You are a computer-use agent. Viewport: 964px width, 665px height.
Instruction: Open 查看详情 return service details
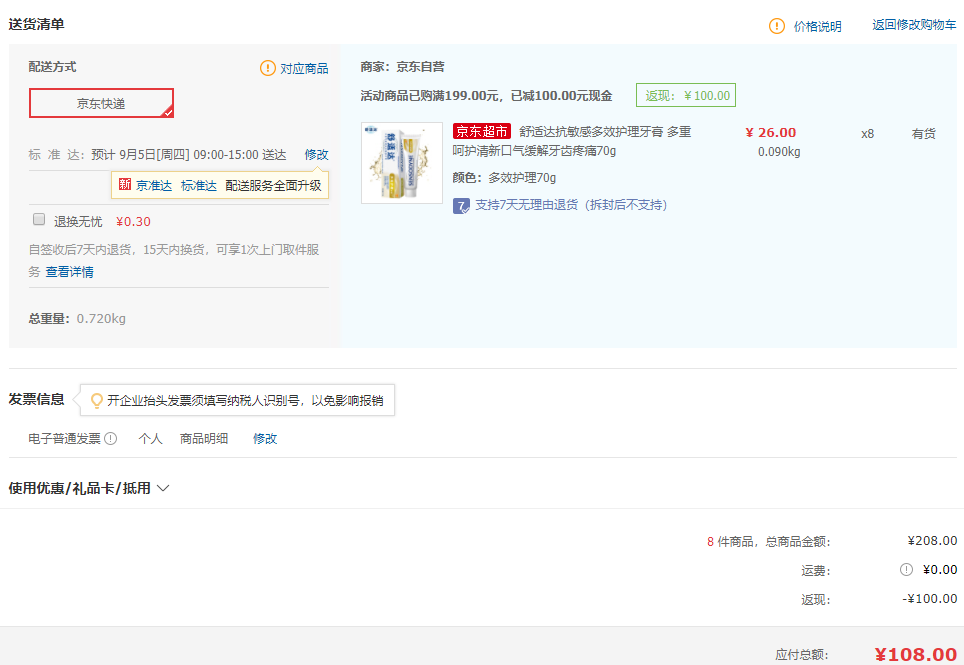pos(69,272)
